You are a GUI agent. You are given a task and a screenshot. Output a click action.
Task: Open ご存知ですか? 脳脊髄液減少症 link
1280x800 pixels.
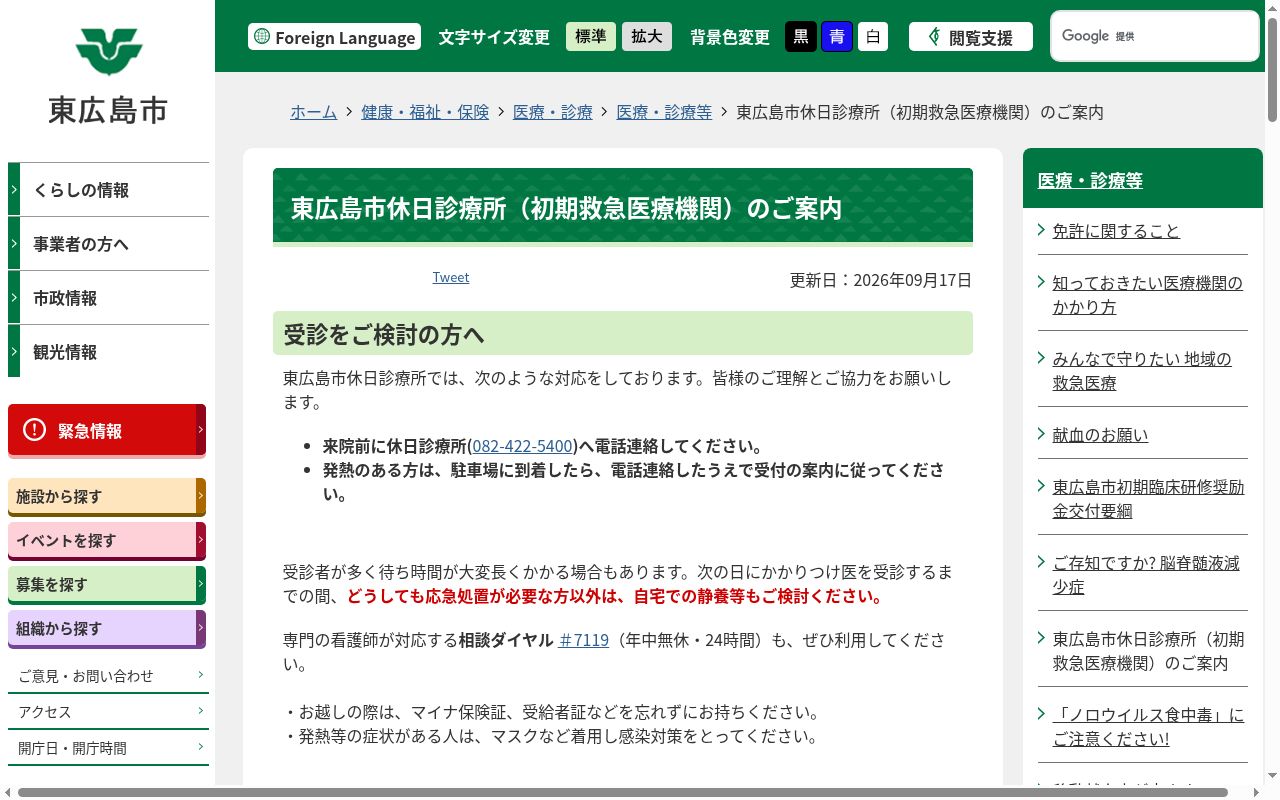[1145, 575]
